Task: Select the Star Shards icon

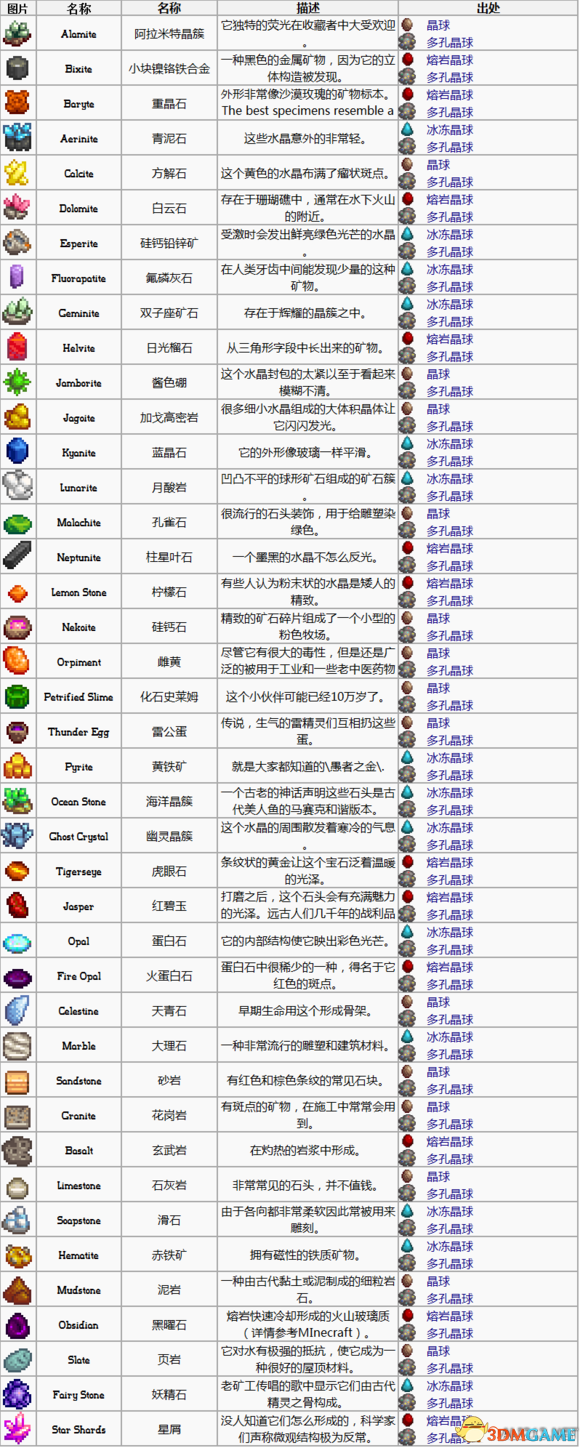Action: (x=17, y=1430)
